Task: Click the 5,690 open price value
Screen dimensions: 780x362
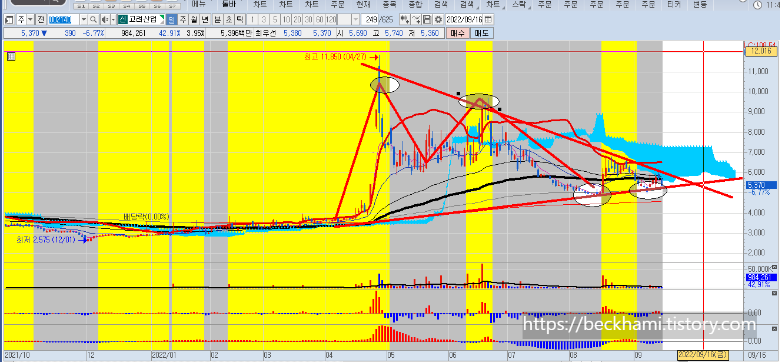Action: [x=358, y=33]
